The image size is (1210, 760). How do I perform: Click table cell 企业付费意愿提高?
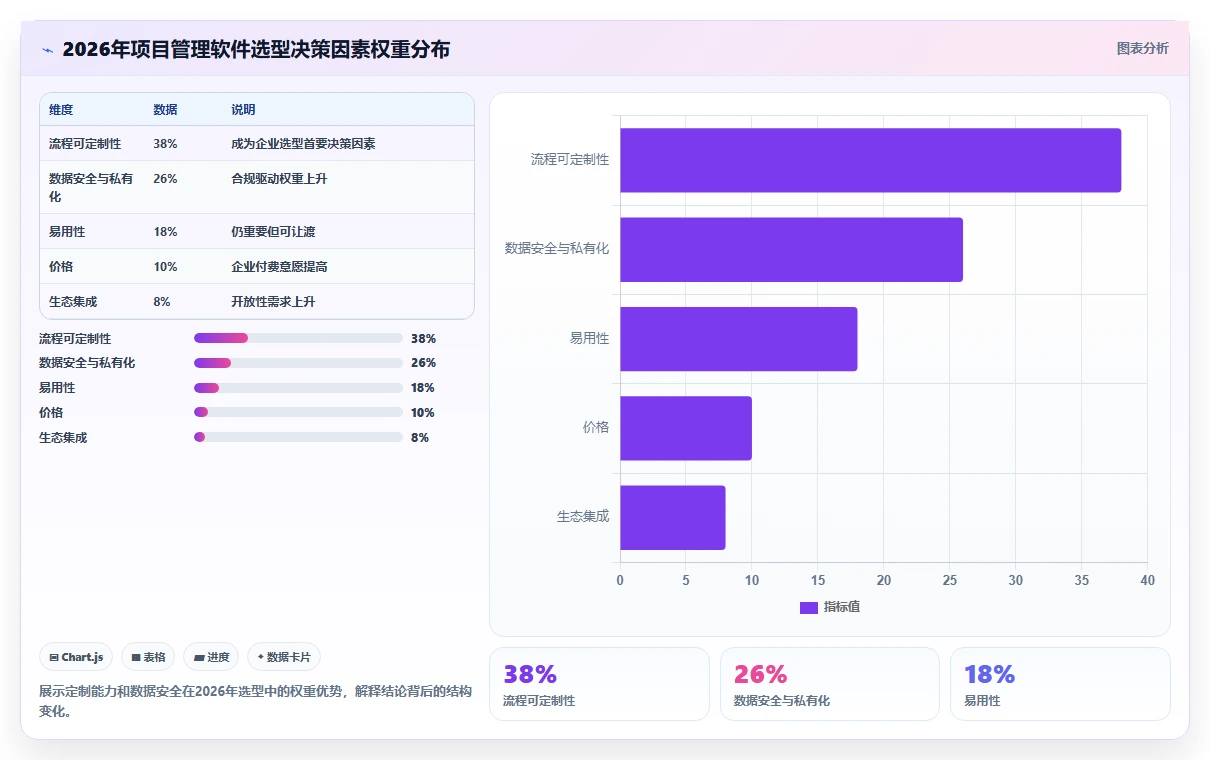[279, 267]
